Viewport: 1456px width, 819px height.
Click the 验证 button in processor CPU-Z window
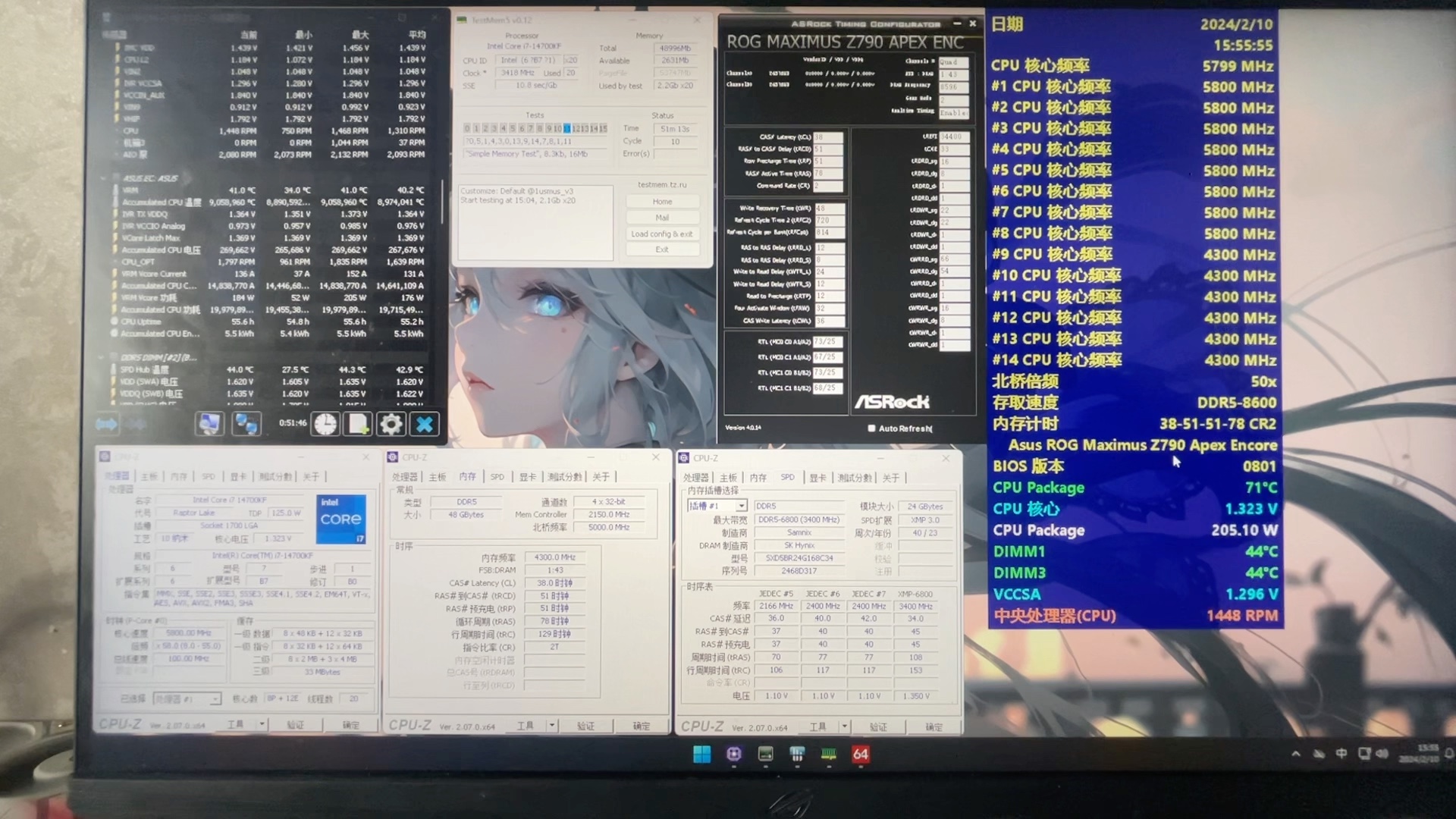click(295, 725)
